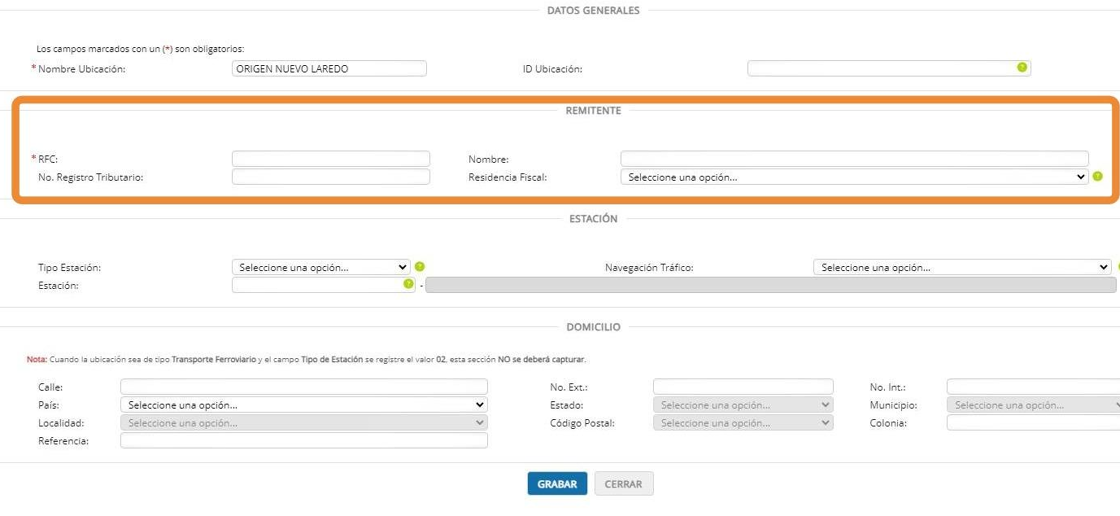Open the Navegación Tráfico dropdown
This screenshot has width=1120, height=516.
coord(961,268)
